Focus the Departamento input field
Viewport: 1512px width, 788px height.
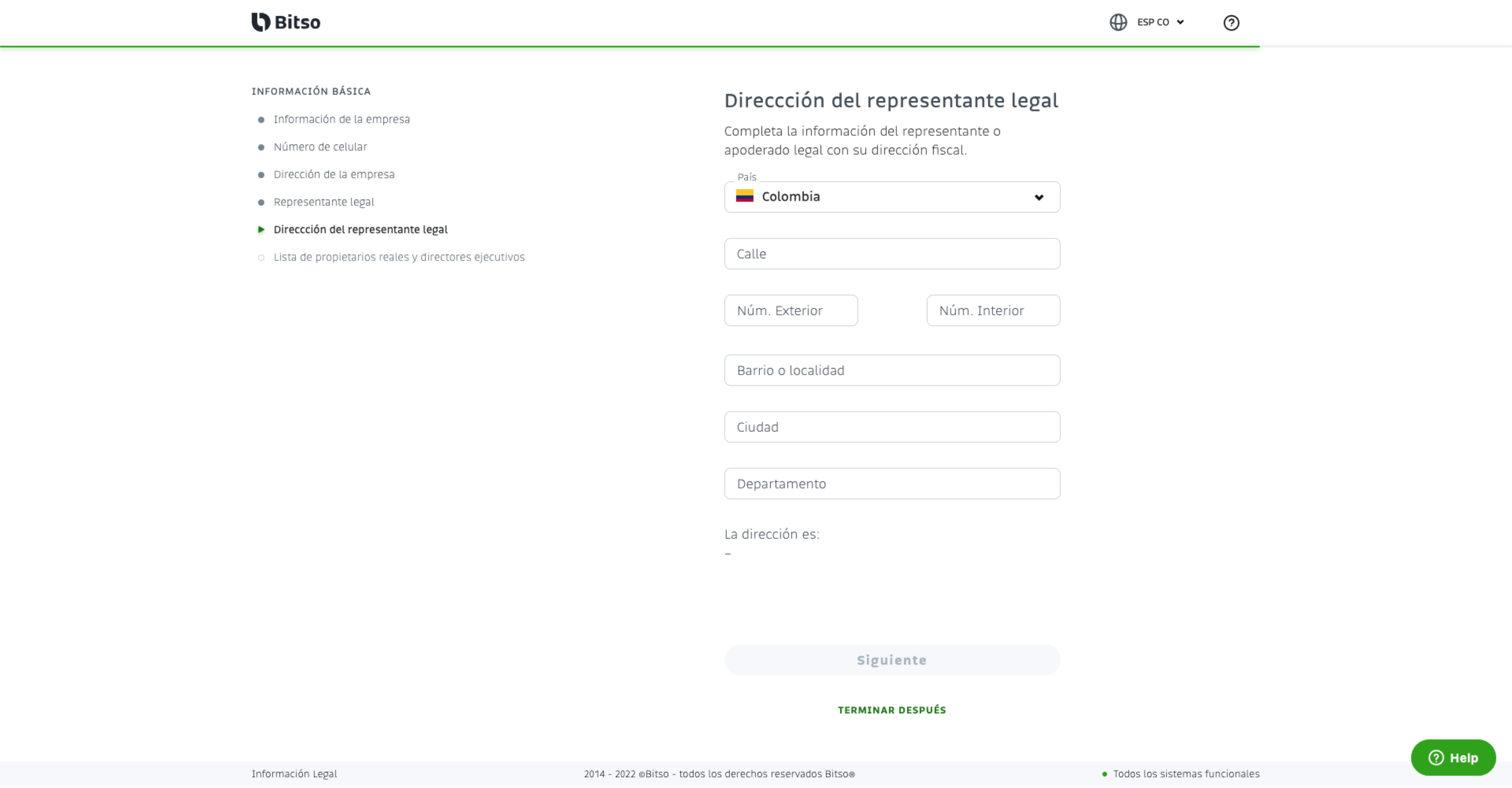pyautogui.click(x=892, y=484)
